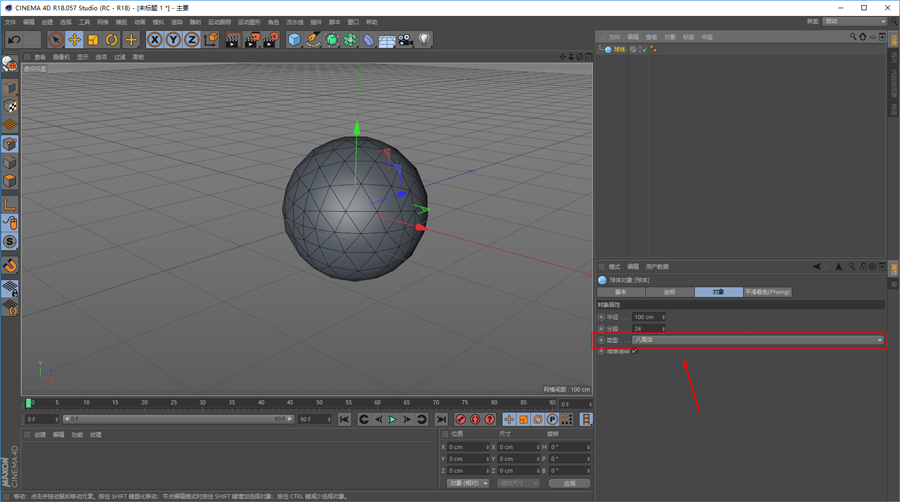The height and width of the screenshot is (502, 900).
Task: Open the spline Pen tool
Action: point(313,40)
